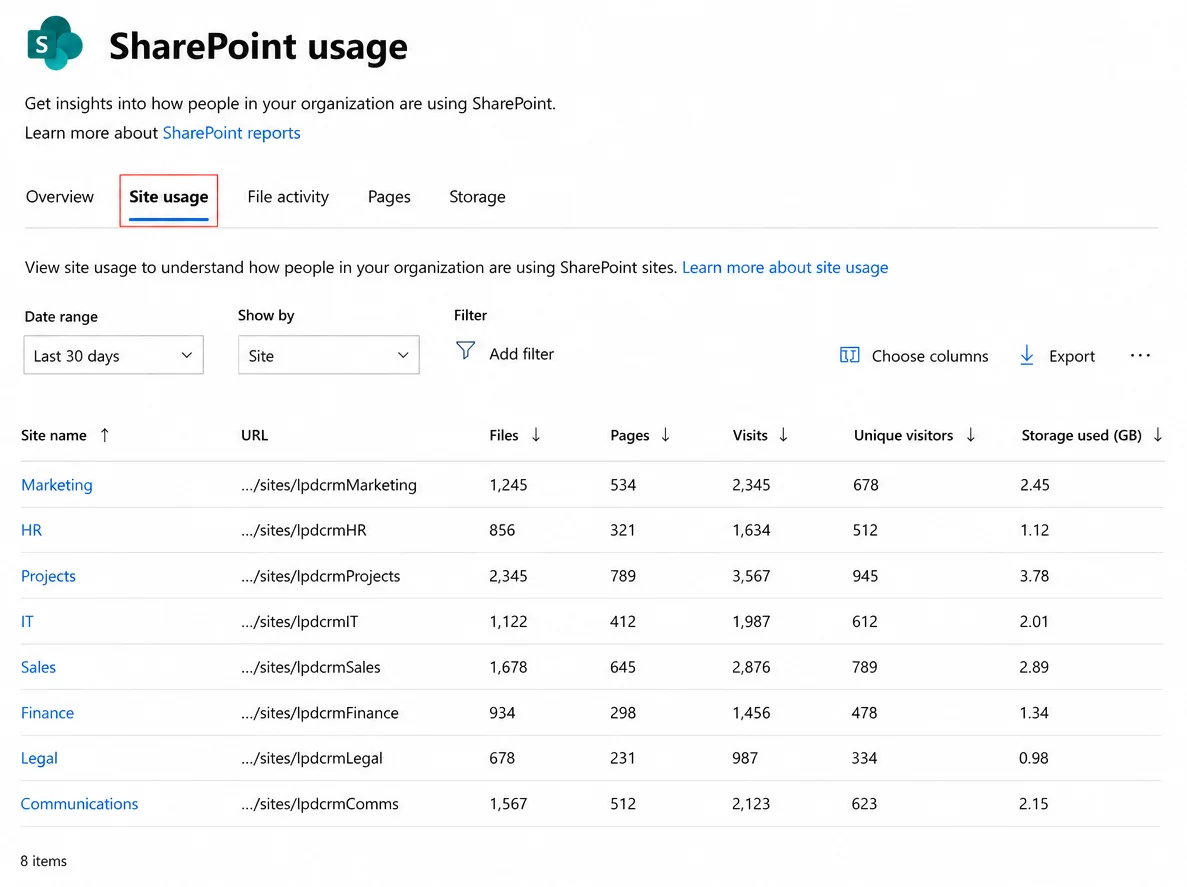This screenshot has height=887, width=1187.
Task: Sort by Storage used (GB) arrow
Action: [x=1157, y=434]
